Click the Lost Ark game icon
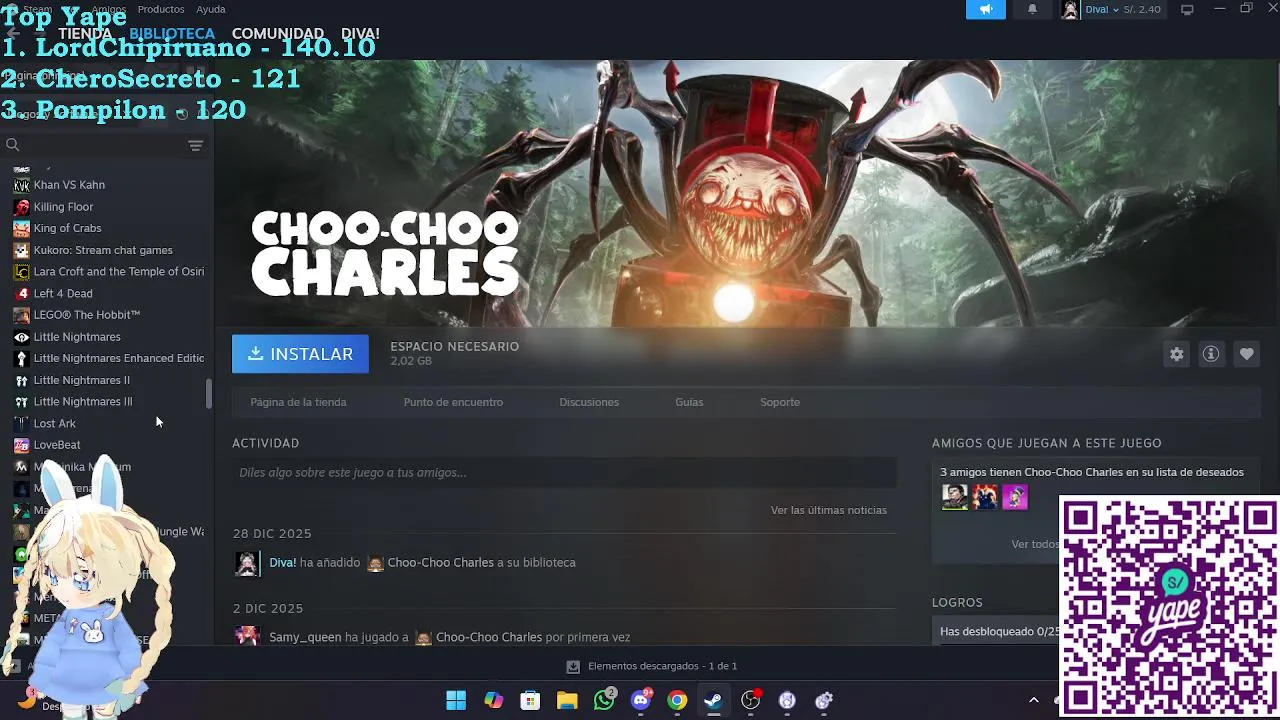Image resolution: width=1280 pixels, height=720 pixels. [x=21, y=423]
